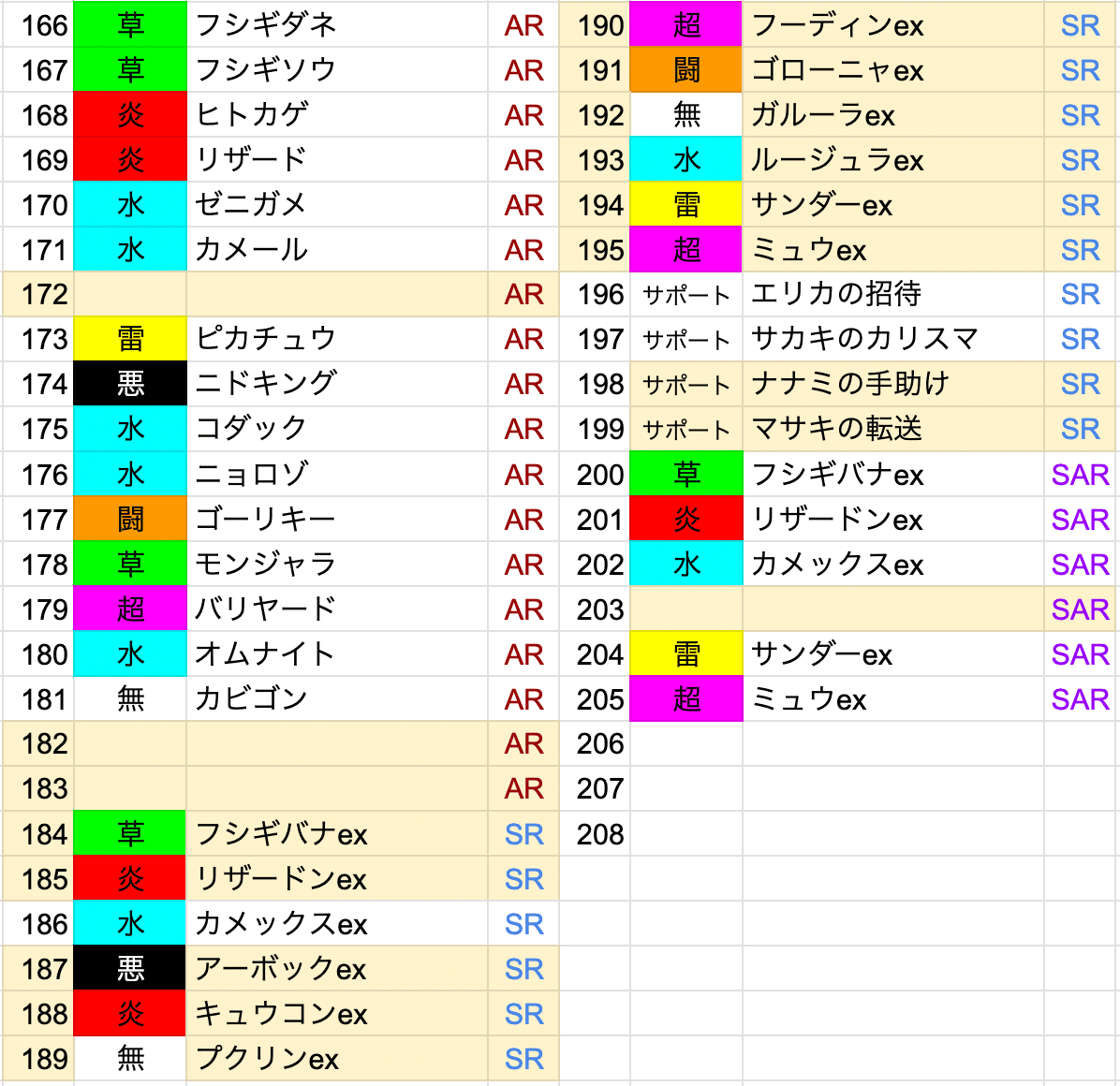Screen dimensions: 1120x1086
Task: Click the エリカの招待 cell
Action: tap(892, 294)
